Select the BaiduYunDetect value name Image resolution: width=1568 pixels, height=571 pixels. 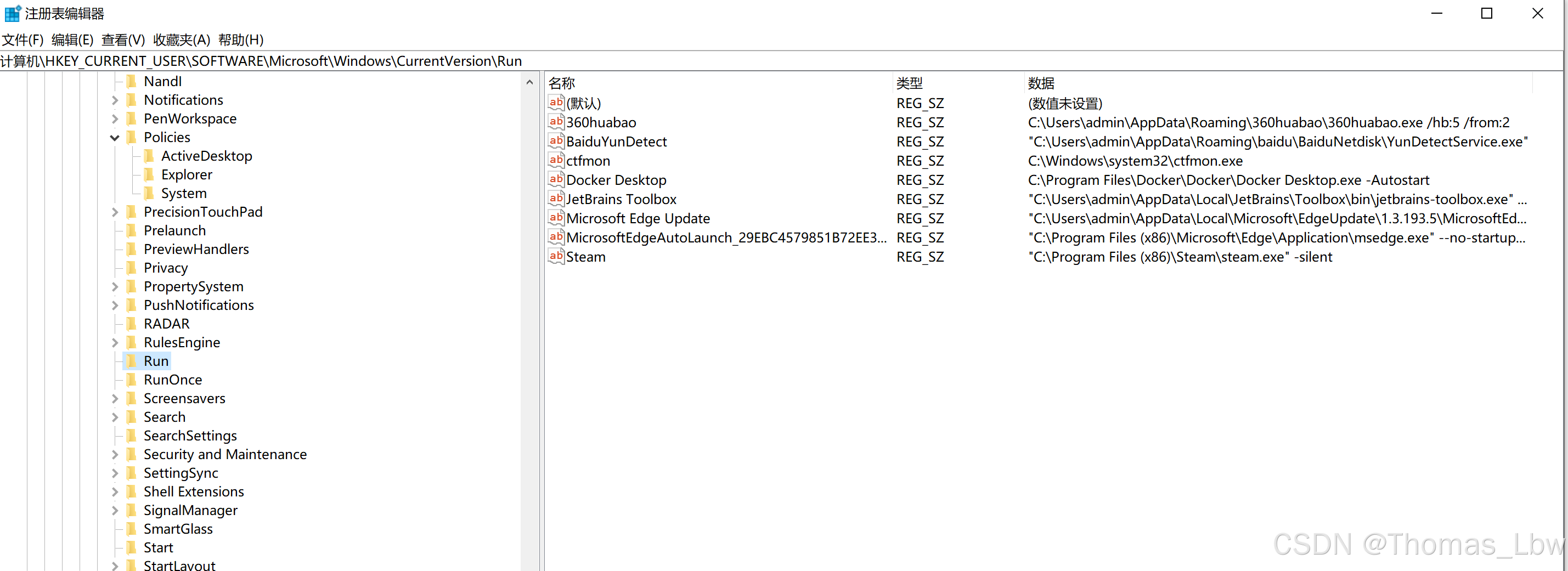[616, 142]
